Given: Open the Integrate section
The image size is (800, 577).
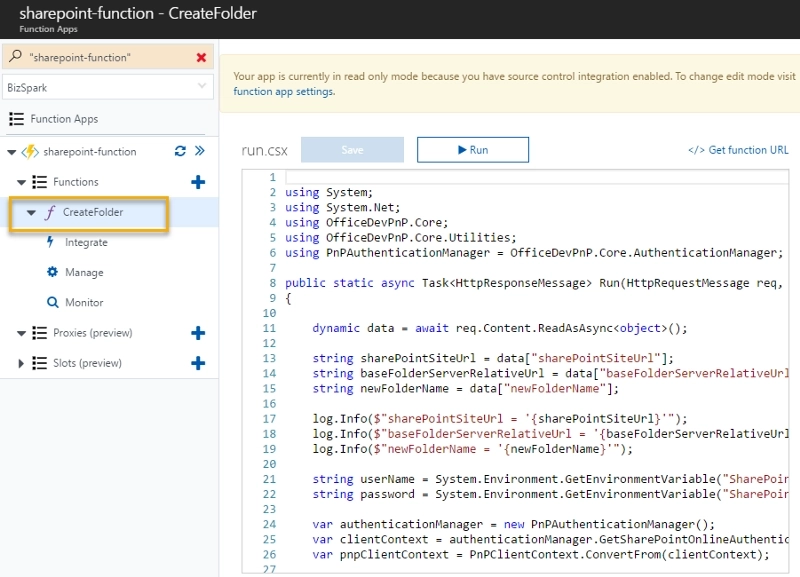Looking at the screenshot, I should pos(86,242).
